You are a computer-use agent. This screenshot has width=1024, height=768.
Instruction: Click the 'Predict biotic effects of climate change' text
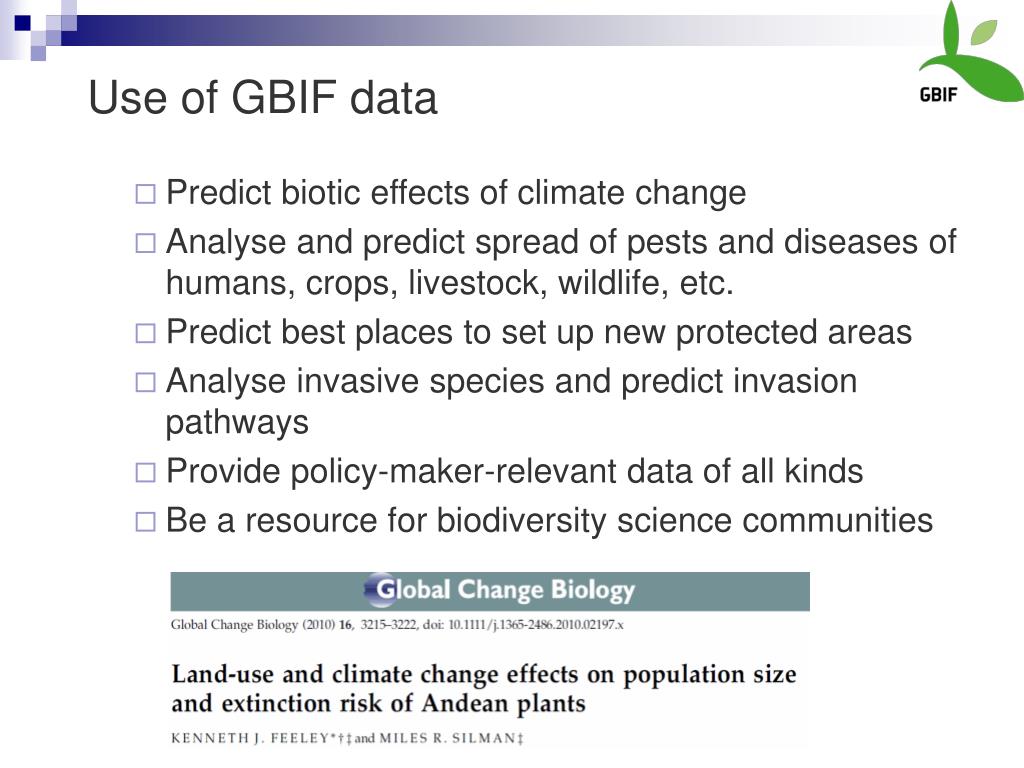pyautogui.click(x=456, y=193)
